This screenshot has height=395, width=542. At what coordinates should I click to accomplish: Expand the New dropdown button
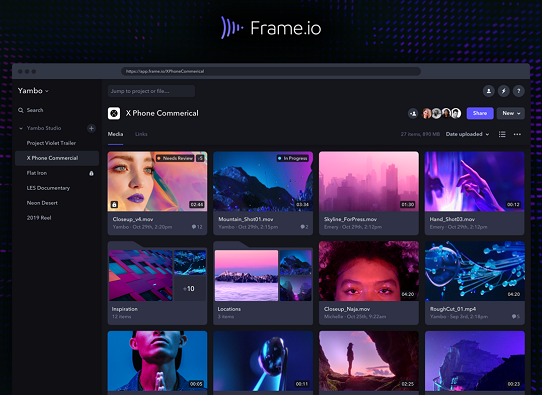[511, 113]
